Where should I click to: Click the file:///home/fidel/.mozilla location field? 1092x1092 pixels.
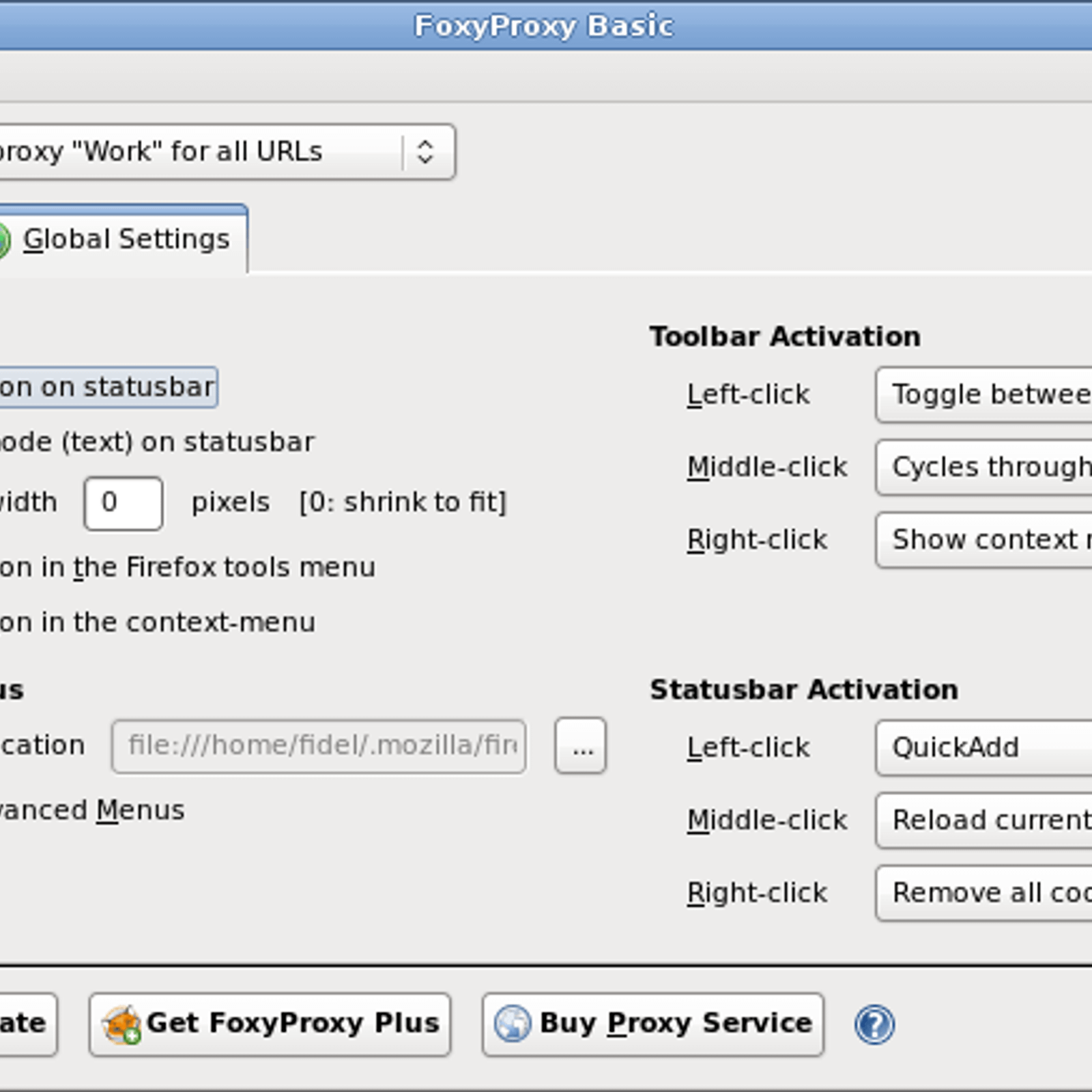pyautogui.click(x=319, y=746)
